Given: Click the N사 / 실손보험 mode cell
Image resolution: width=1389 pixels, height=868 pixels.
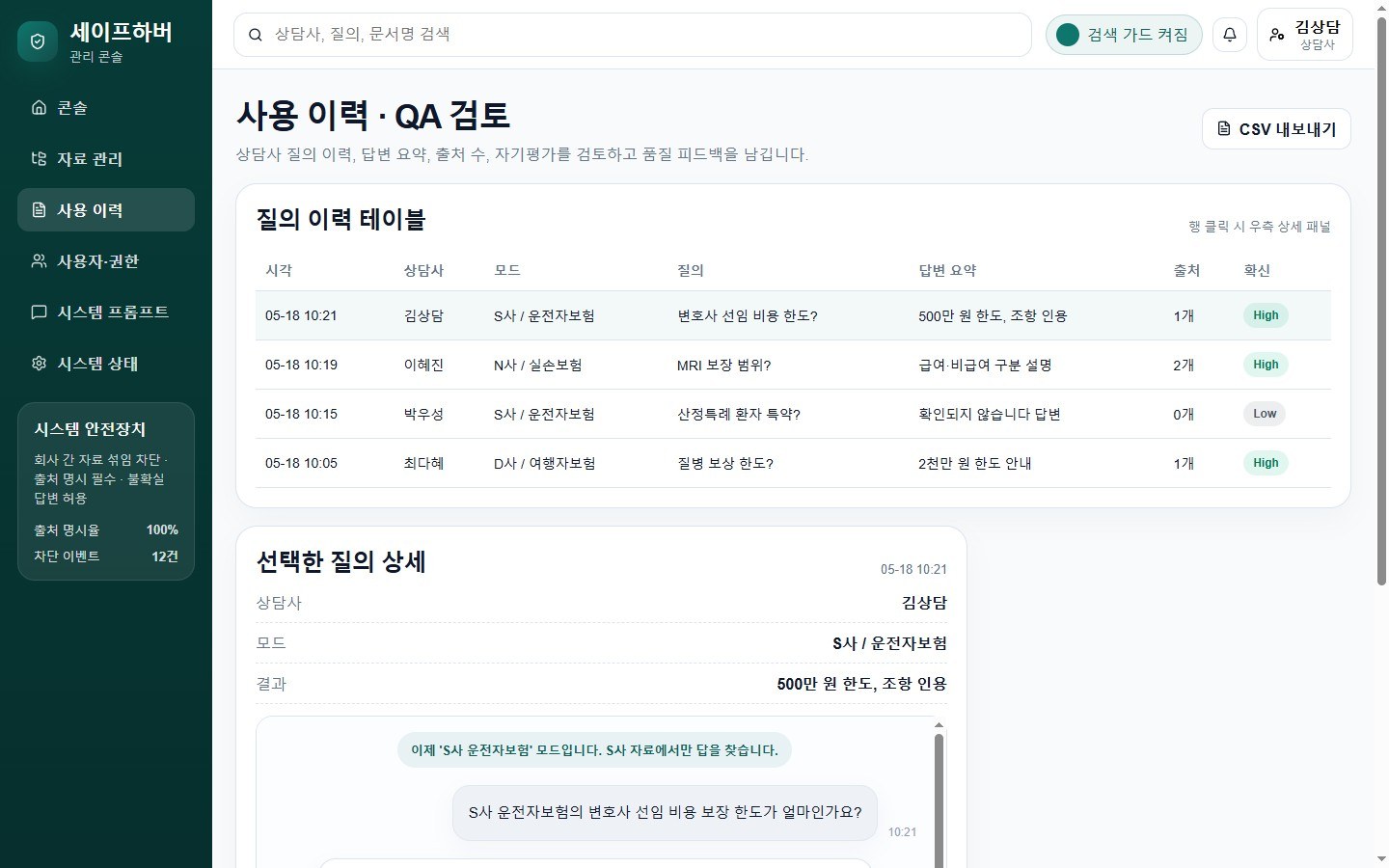Looking at the screenshot, I should click(537, 365).
